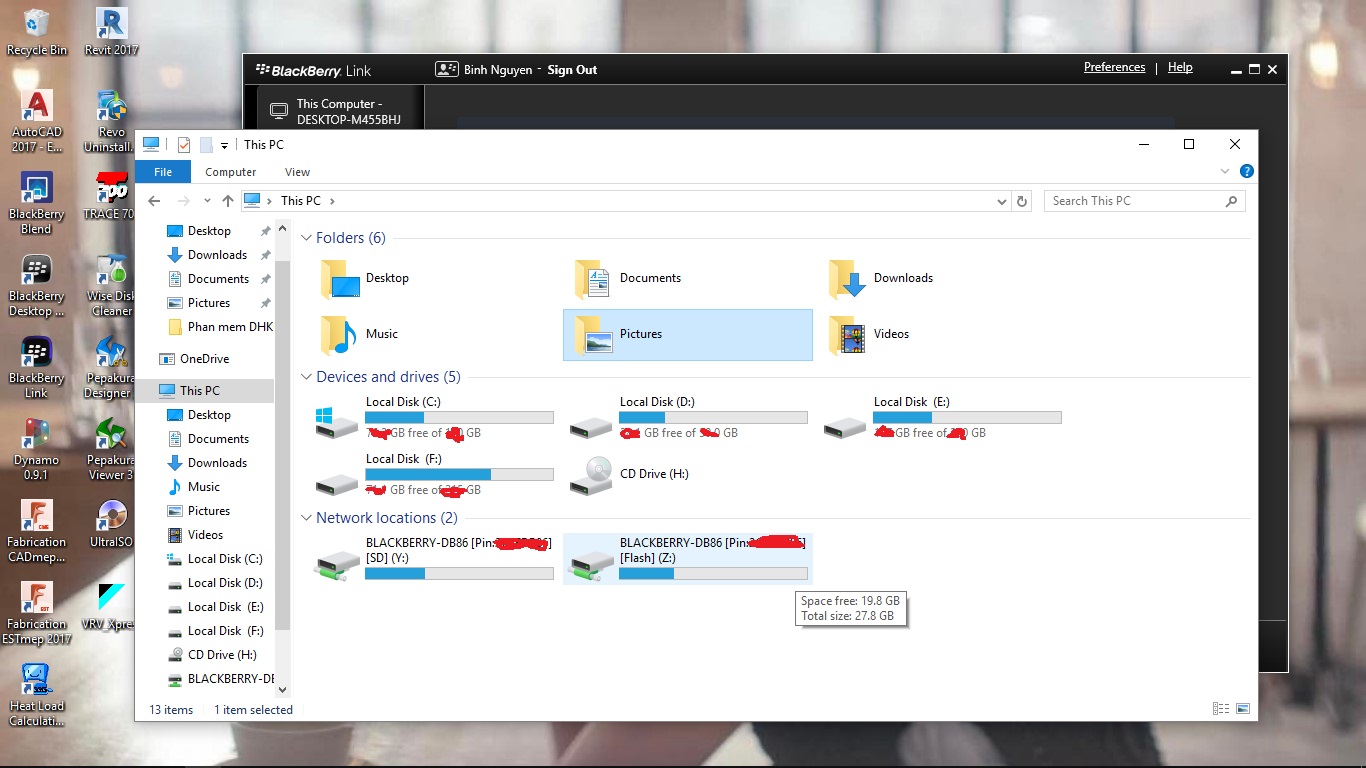1366x768 pixels.
Task: Click the New folder icon in quick access toolbar
Action: click(206, 145)
